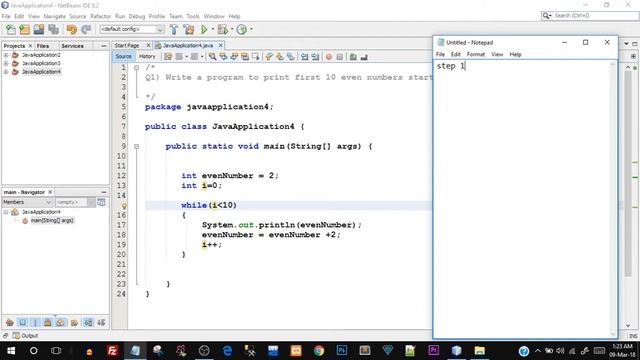Open the Debug Project dropdown arrow
Image resolution: width=640 pixels, height=360 pixels.
(232, 29)
